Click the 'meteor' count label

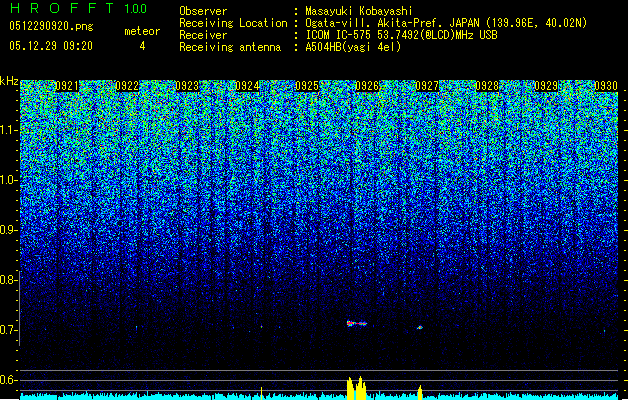pos(142,31)
